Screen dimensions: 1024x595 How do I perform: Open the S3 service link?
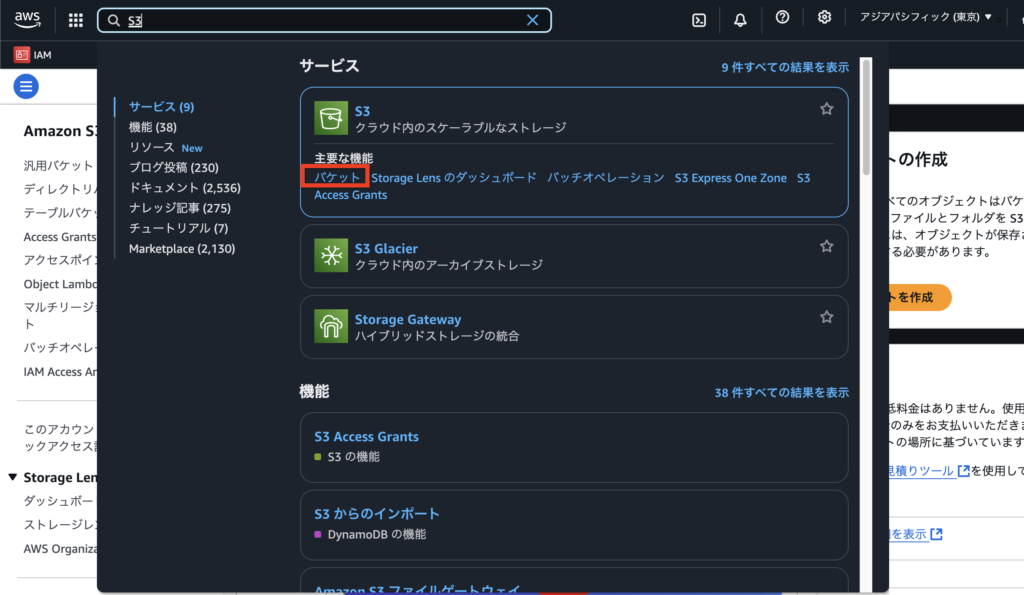[x=362, y=111]
